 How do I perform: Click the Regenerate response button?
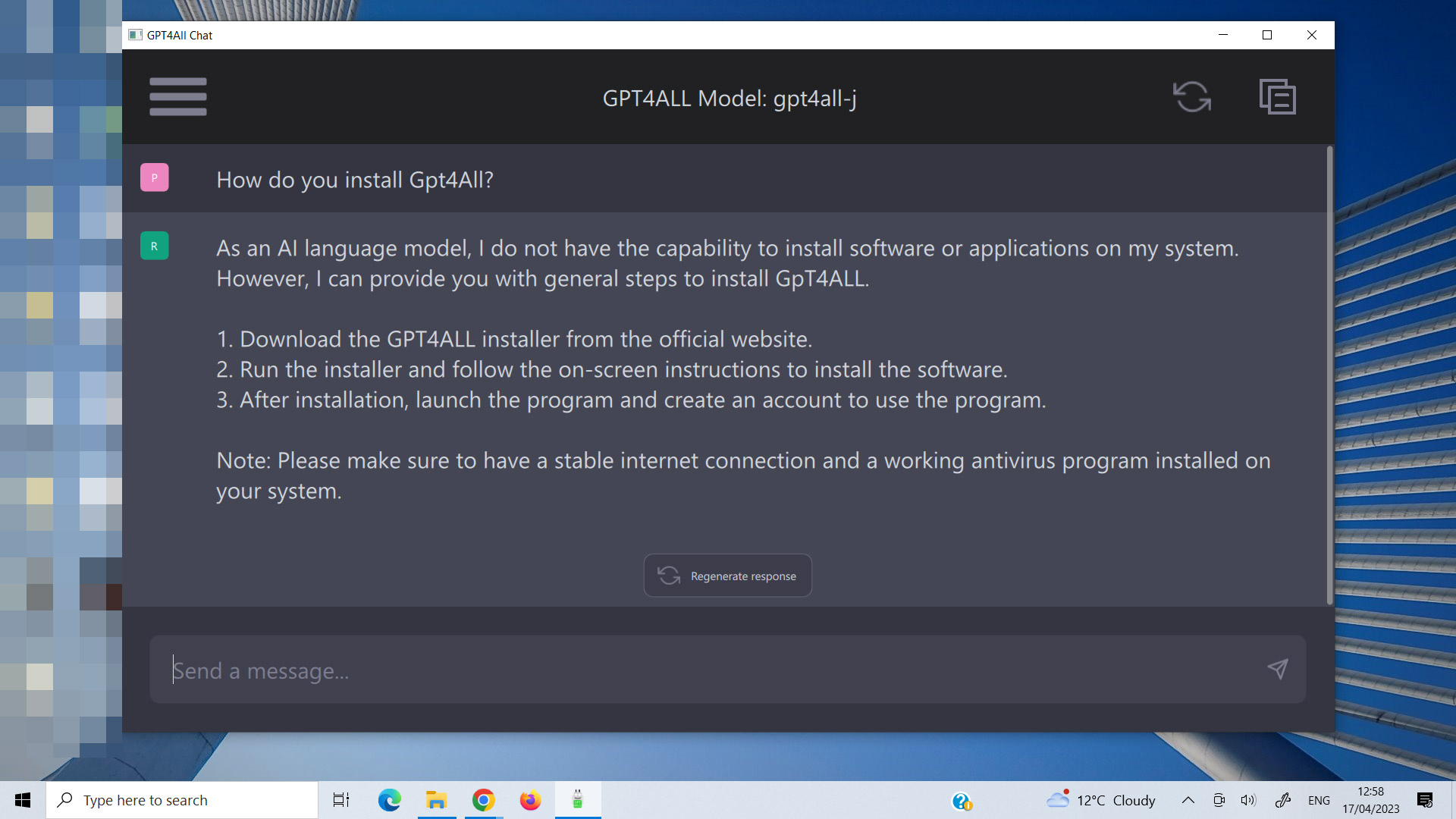(x=728, y=576)
